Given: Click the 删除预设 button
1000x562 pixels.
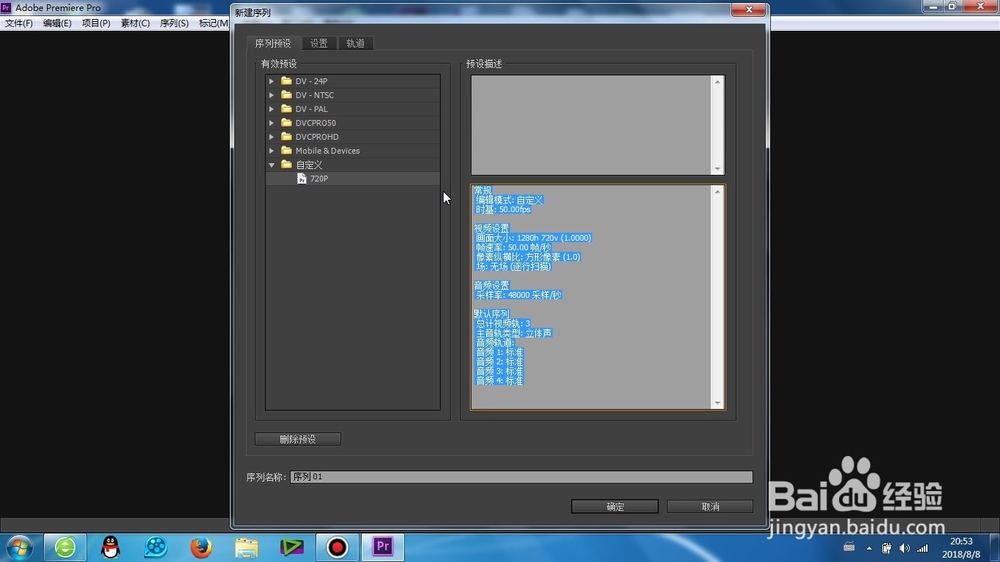Looking at the screenshot, I should pos(298,440).
